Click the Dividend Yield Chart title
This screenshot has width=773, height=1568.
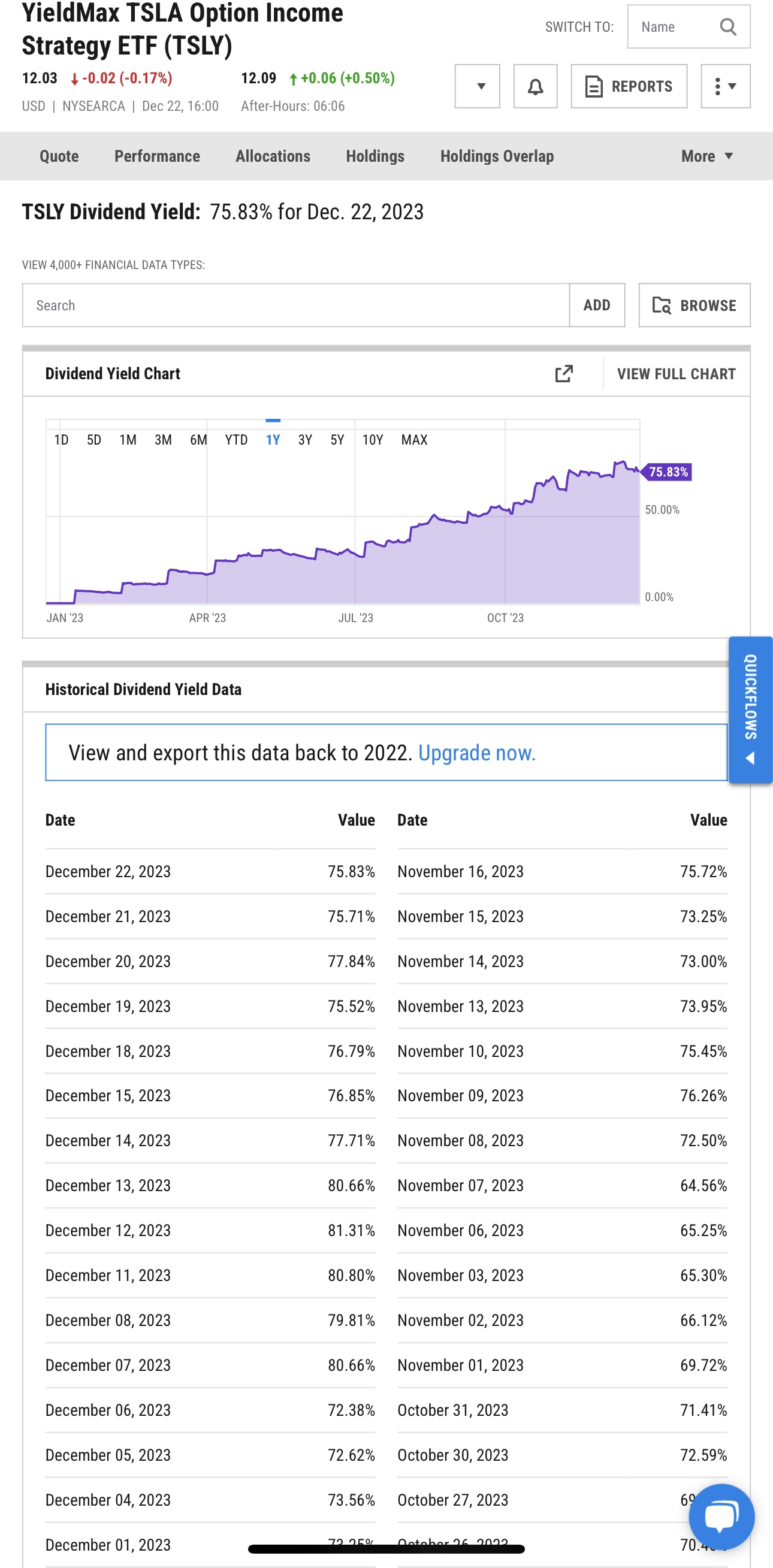tap(113, 374)
